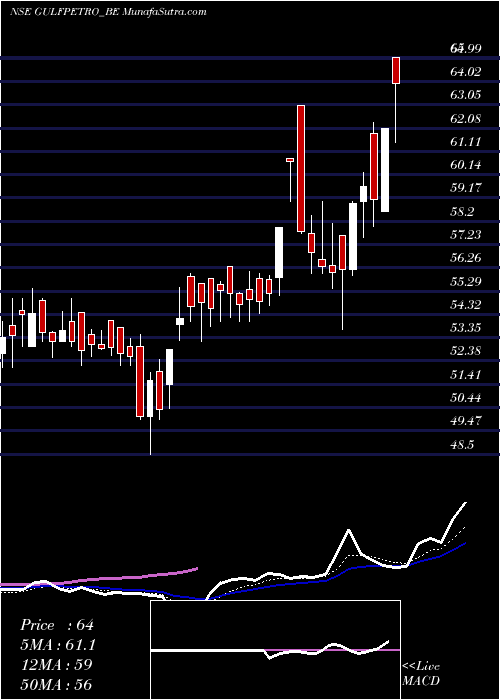Click the 49.47 price axis label
Viewport: 500px width, 700px height.
(466, 421)
